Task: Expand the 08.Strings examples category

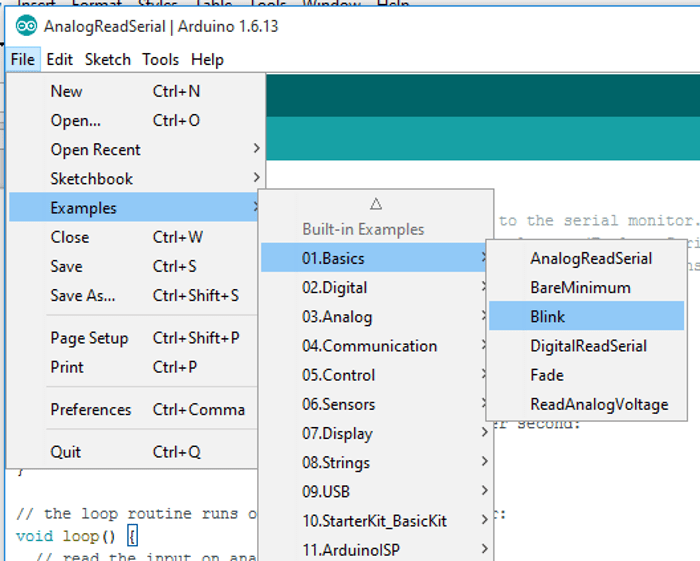Action: 375,462
